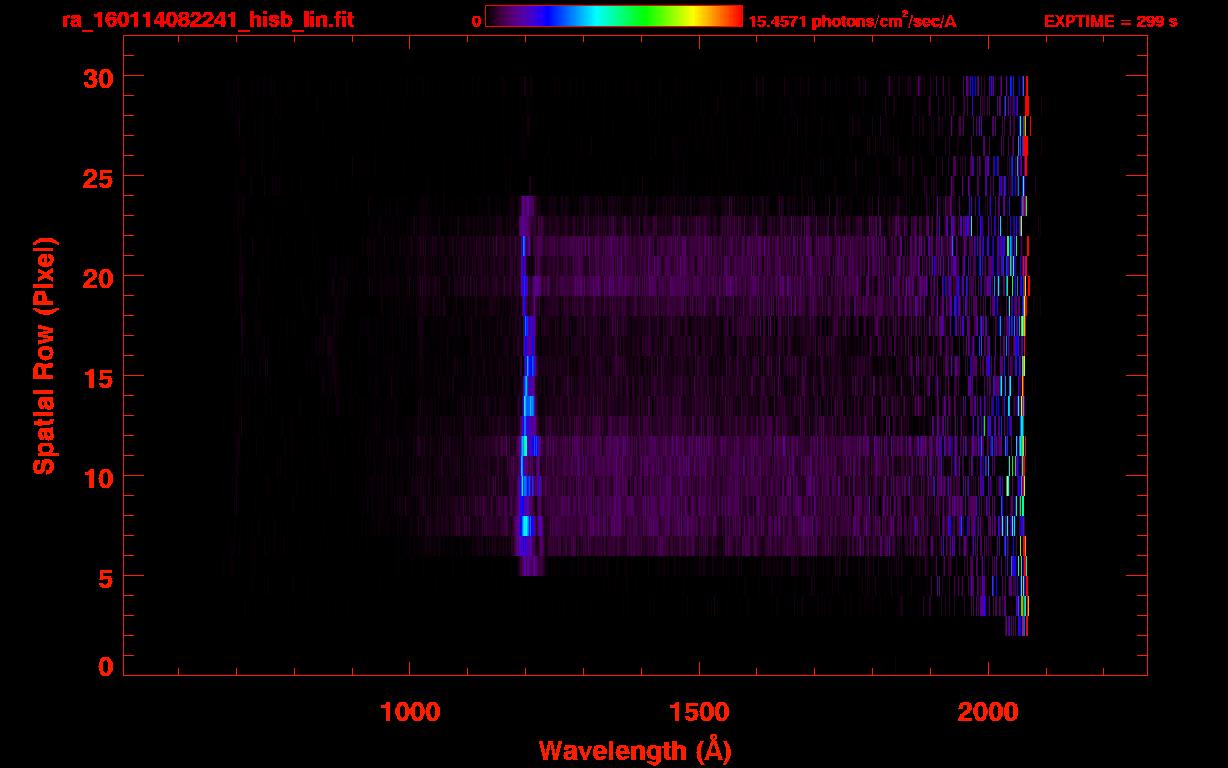Viewport: 1228px width, 768px height.
Task: Click the x-axis tick label 1500
Action: 699,711
